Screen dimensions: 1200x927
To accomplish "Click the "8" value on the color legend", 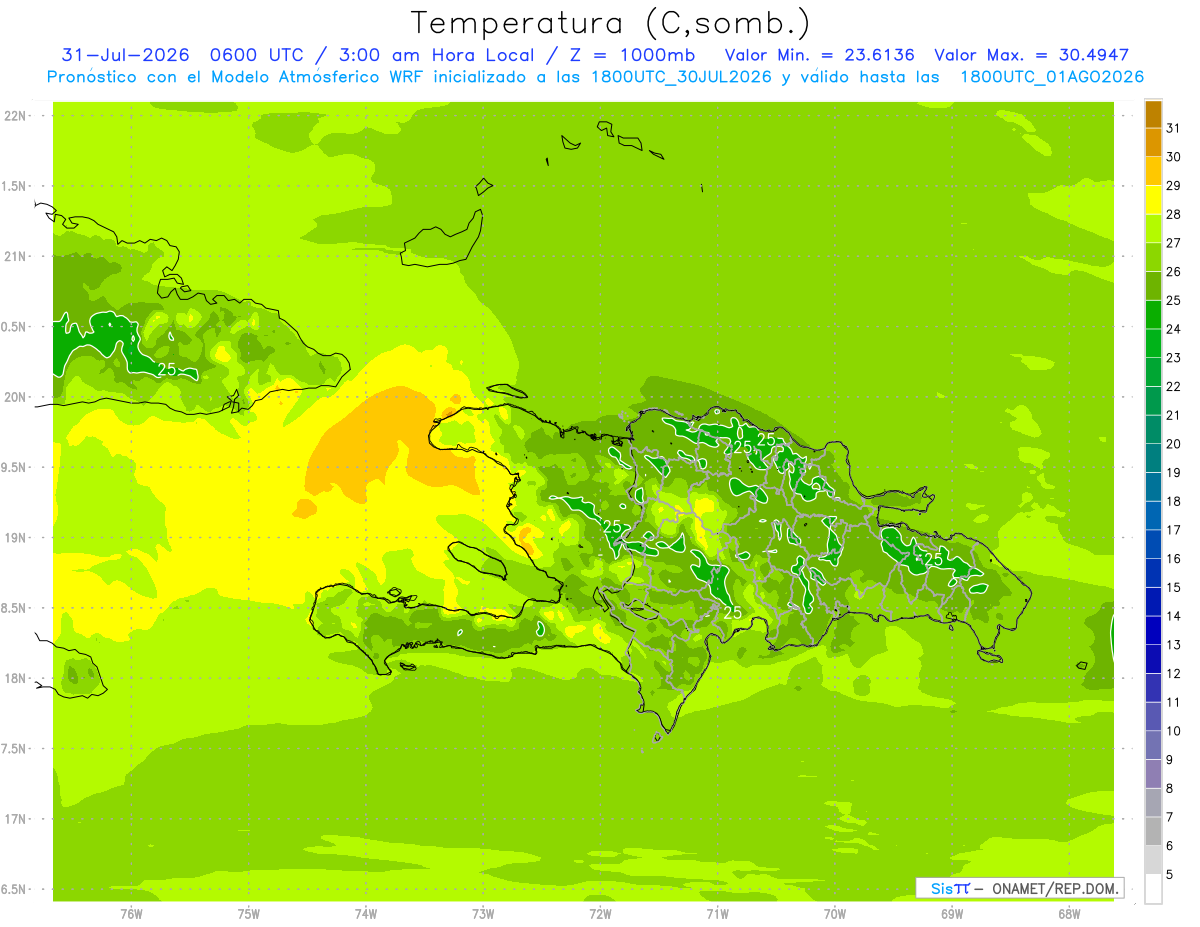I will coord(1170,788).
